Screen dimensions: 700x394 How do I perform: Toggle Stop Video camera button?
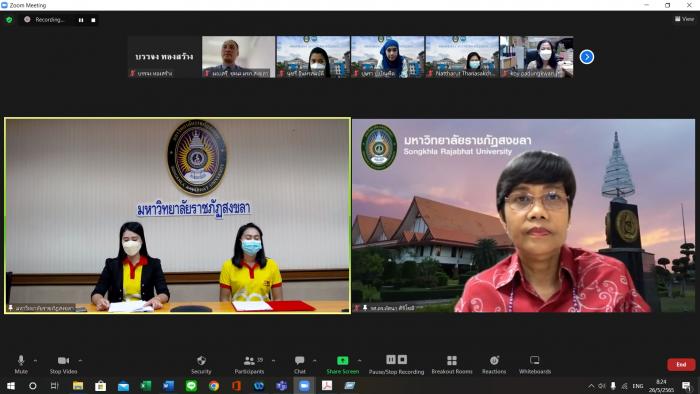click(x=63, y=364)
